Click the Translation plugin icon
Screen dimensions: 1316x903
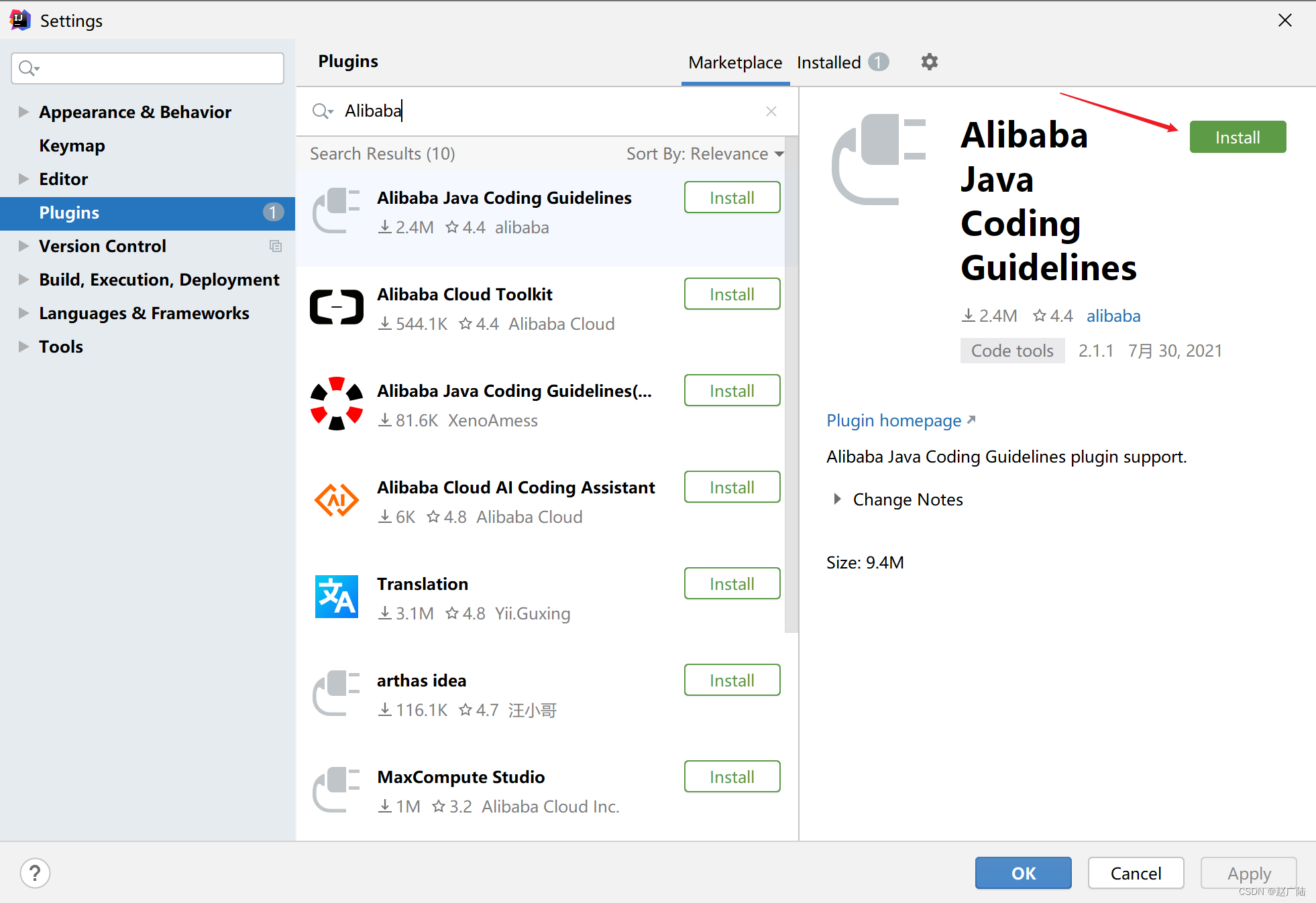point(337,597)
